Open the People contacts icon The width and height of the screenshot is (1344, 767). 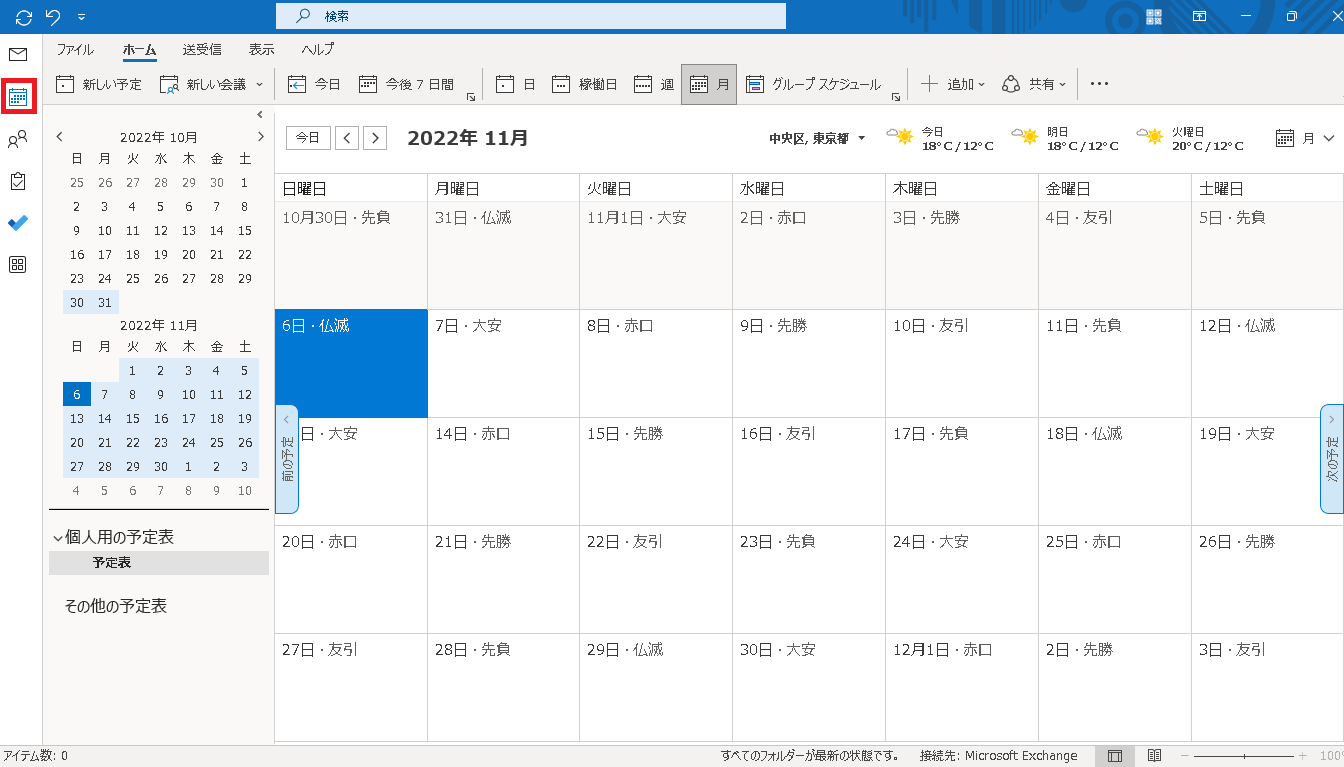[x=18, y=140]
